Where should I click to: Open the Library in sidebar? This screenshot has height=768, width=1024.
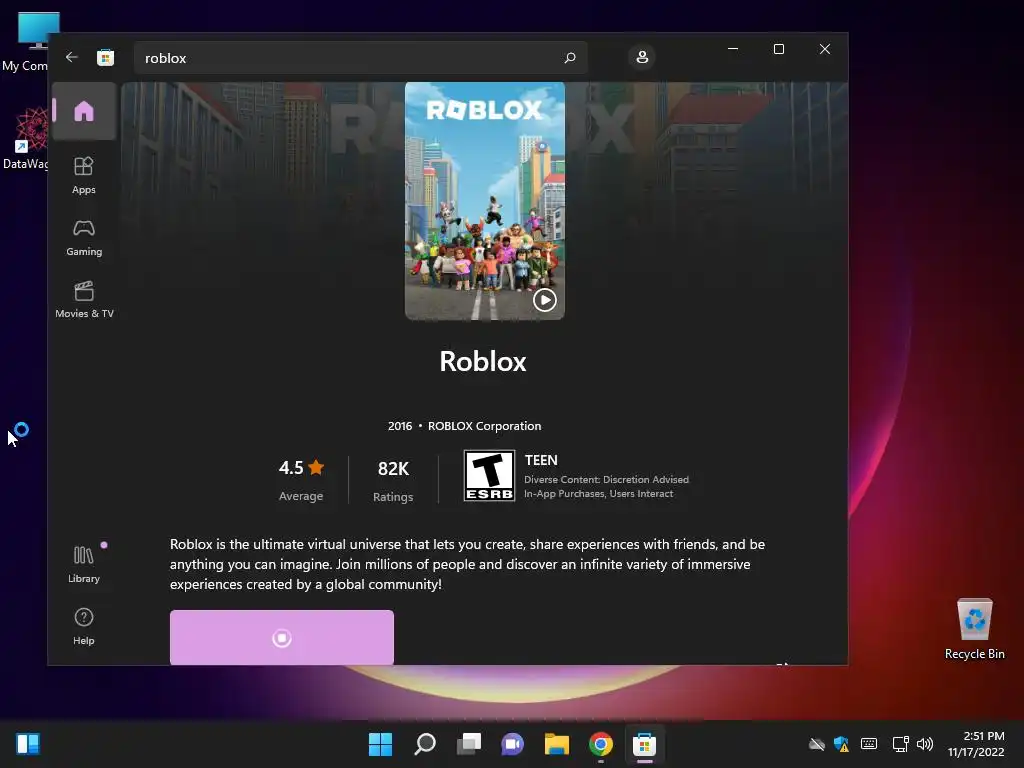(84, 564)
